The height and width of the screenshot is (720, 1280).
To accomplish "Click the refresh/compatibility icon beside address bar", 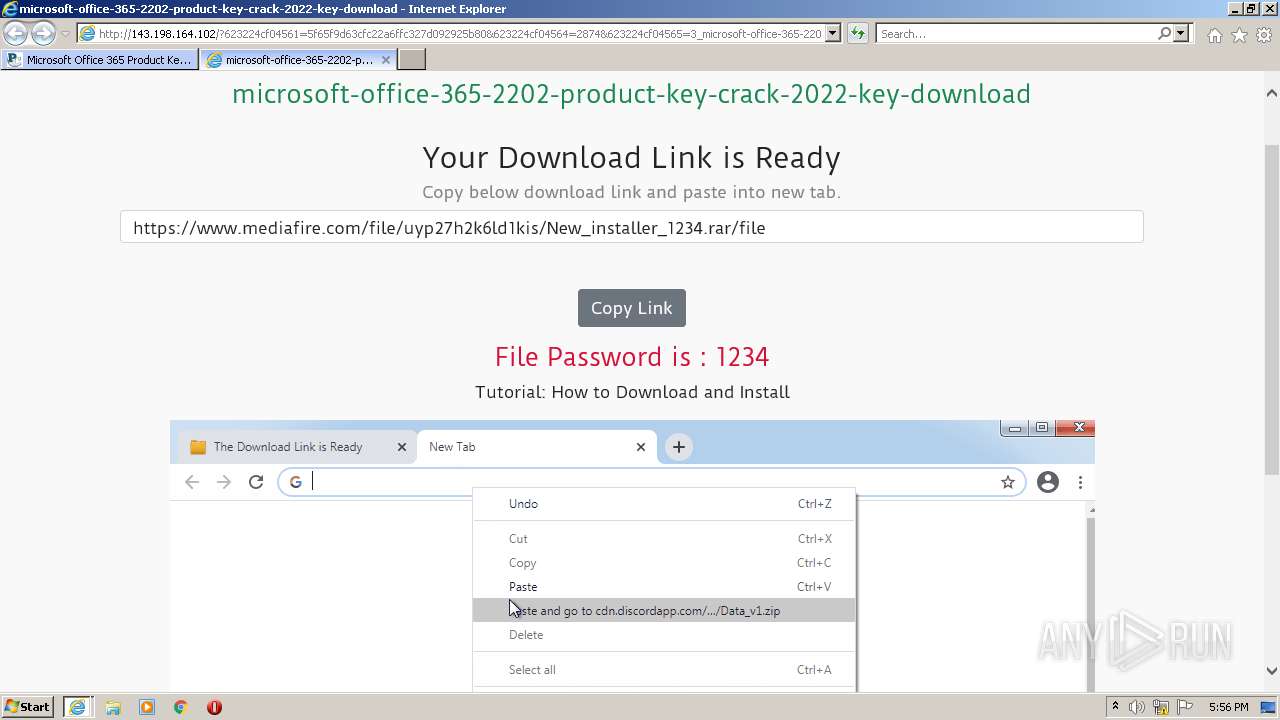I will pyautogui.click(x=857, y=33).
